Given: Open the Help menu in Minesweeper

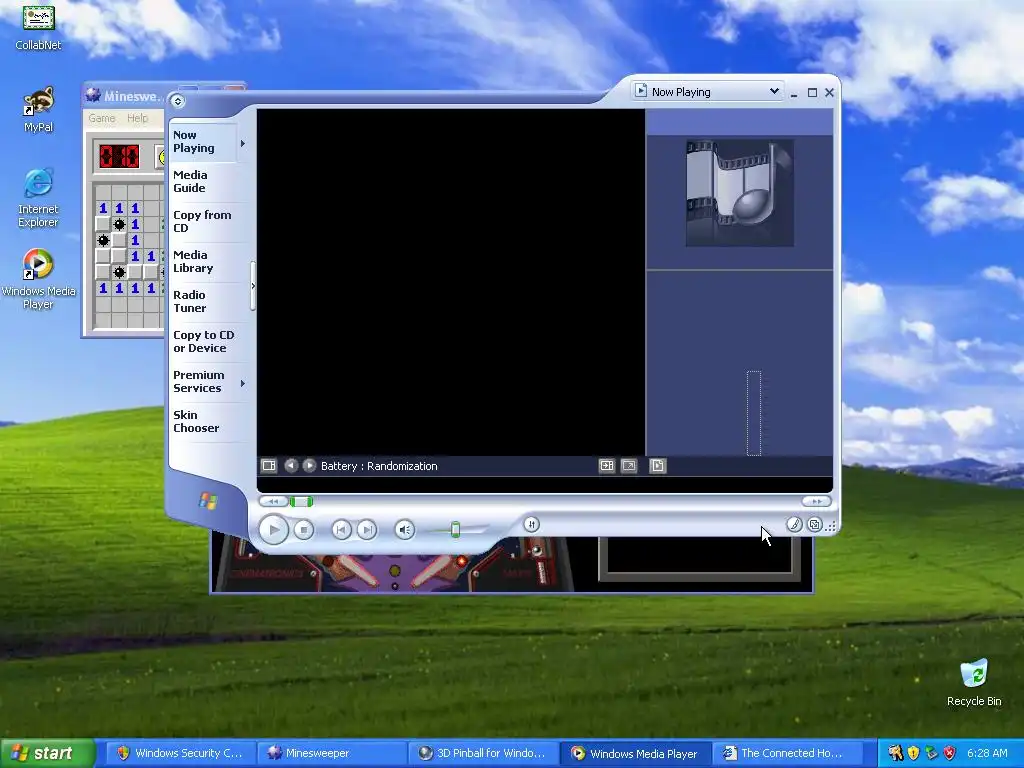Looking at the screenshot, I should tap(137, 118).
